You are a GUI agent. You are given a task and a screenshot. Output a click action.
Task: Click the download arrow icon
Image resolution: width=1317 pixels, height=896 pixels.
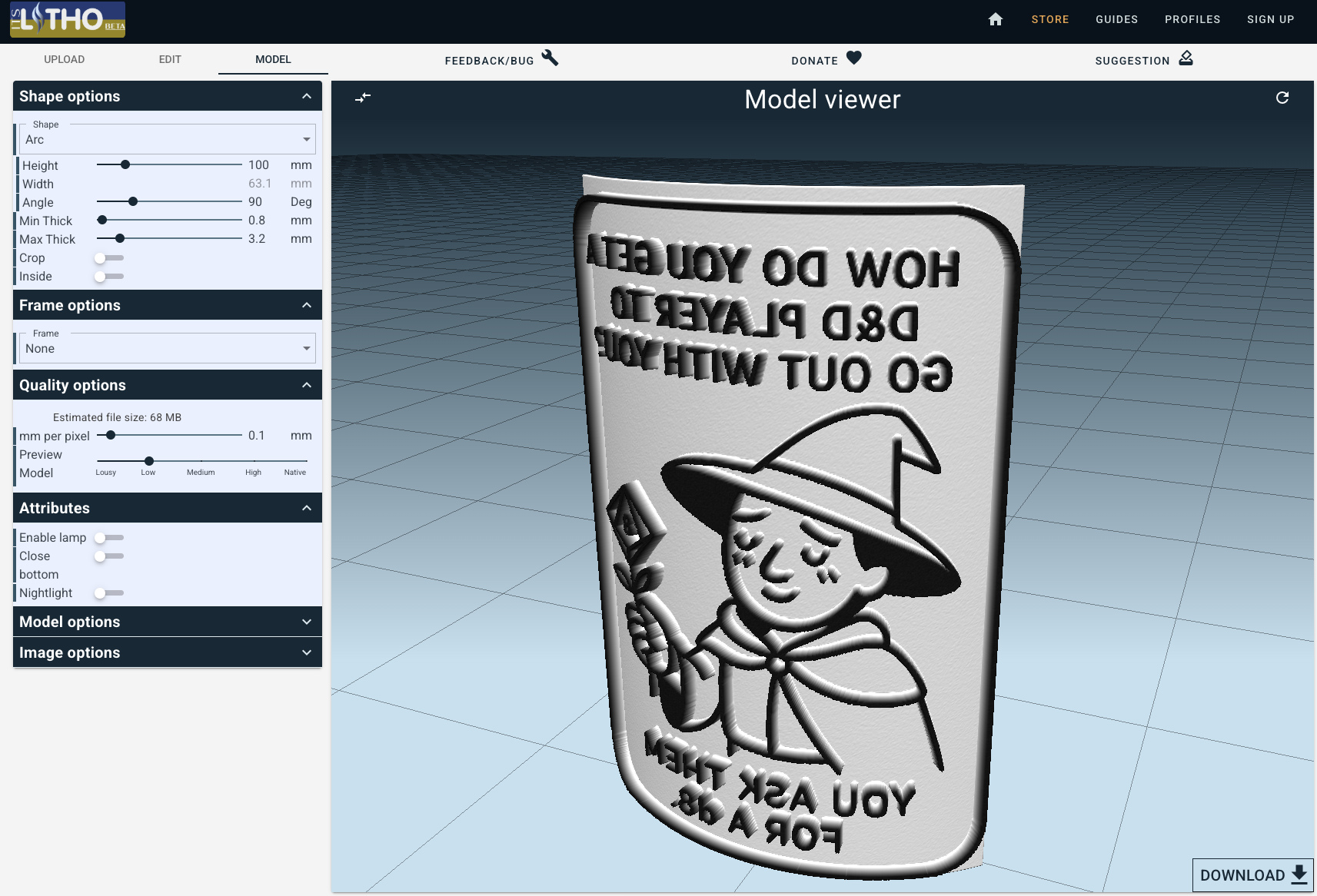pos(1299,874)
